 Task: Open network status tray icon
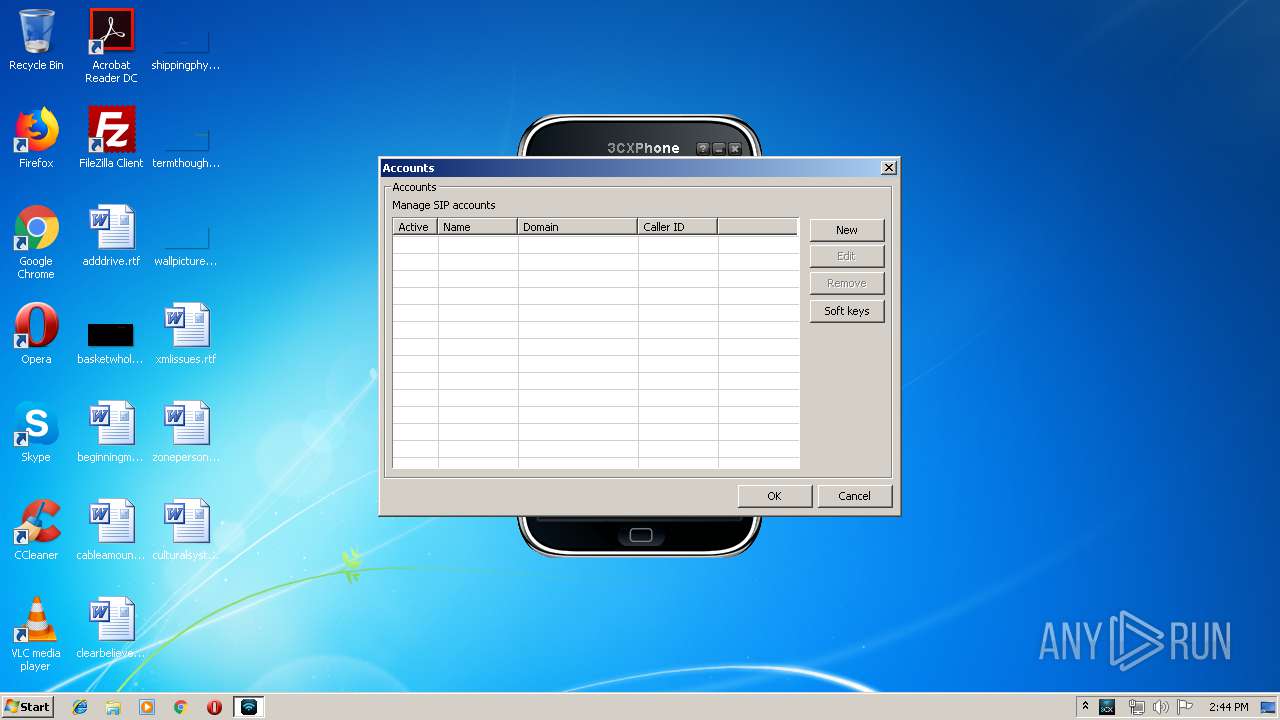click(x=1136, y=707)
